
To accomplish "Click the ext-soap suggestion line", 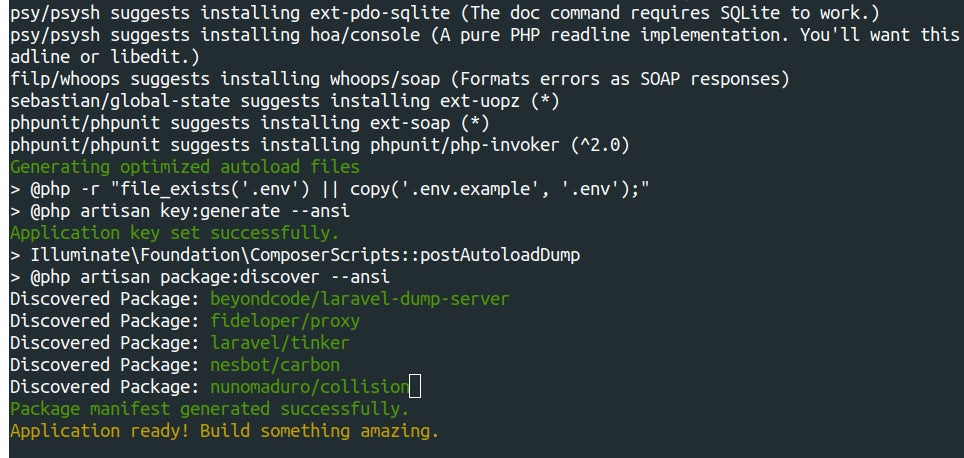I will [x=249, y=123].
